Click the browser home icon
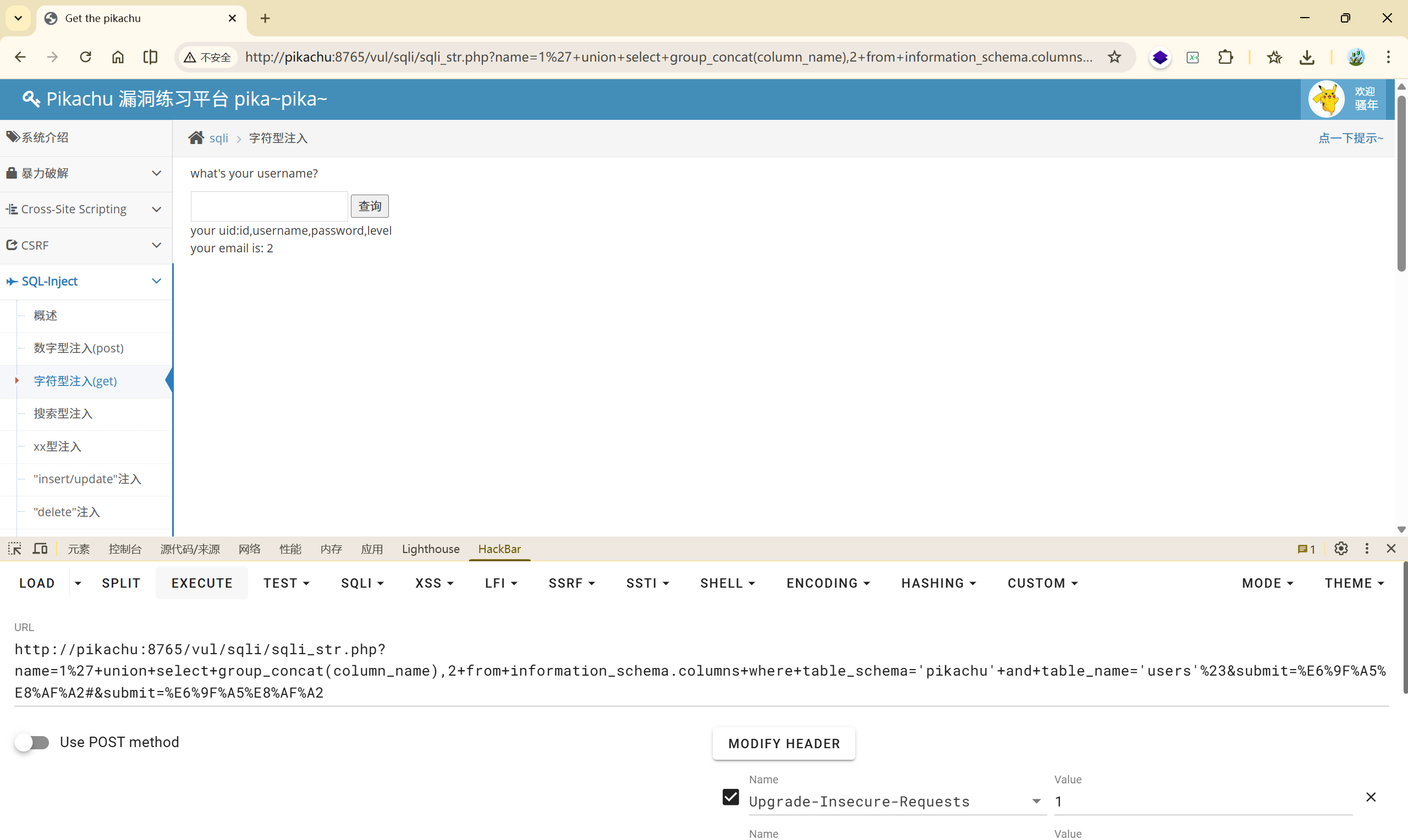Image resolution: width=1408 pixels, height=840 pixels. [x=118, y=57]
